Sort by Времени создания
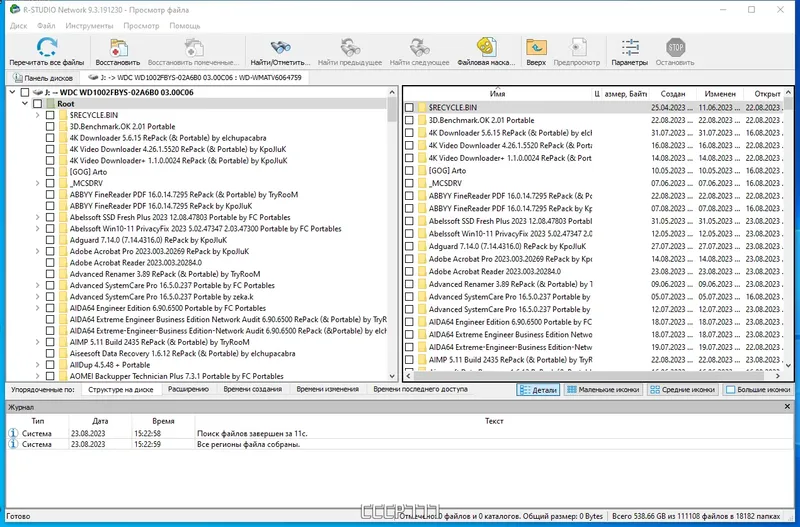 pyautogui.click(x=253, y=389)
